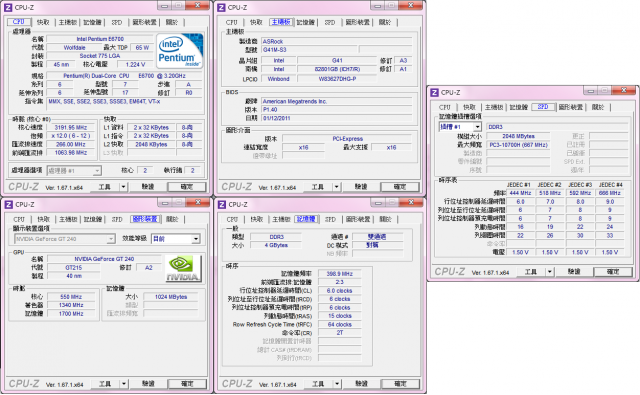Click 工具 button in the SPD window

pyautogui.click(x=531, y=272)
